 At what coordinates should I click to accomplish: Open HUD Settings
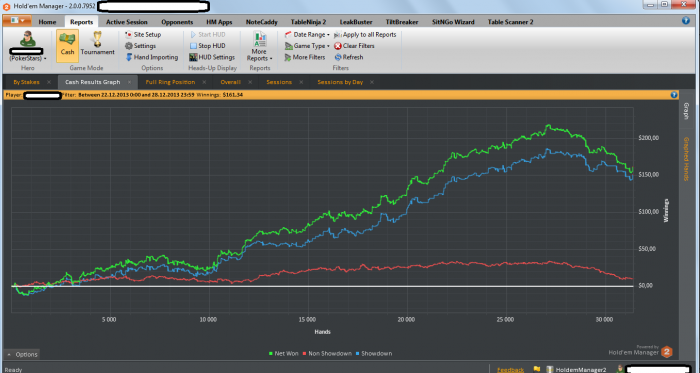point(212,57)
